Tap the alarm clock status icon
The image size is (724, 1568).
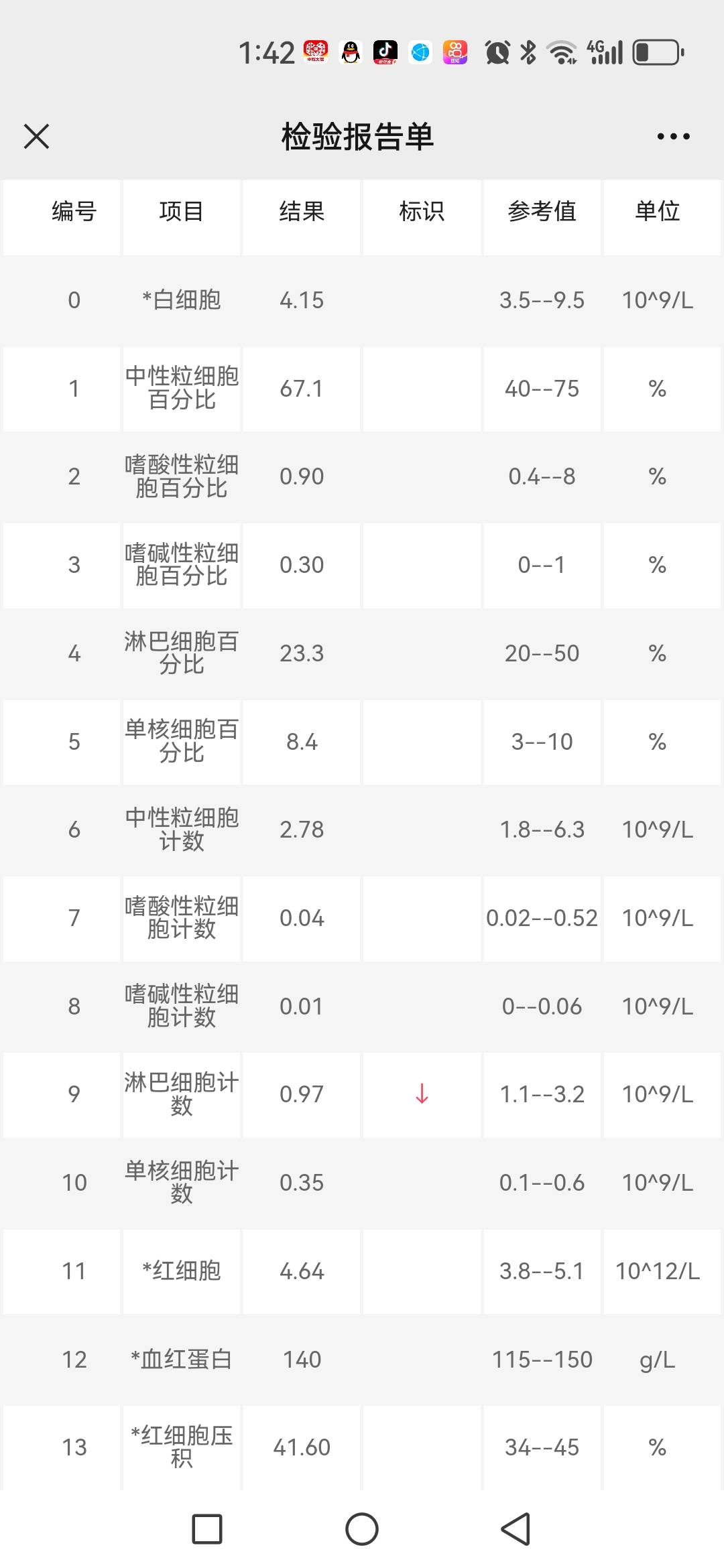pyautogui.click(x=497, y=52)
